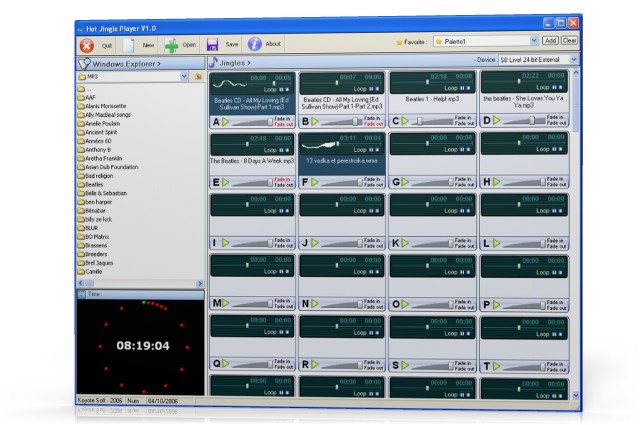Toggle Fade out on jingle B
This screenshot has height=425, width=640.
pyautogui.click(x=373, y=124)
